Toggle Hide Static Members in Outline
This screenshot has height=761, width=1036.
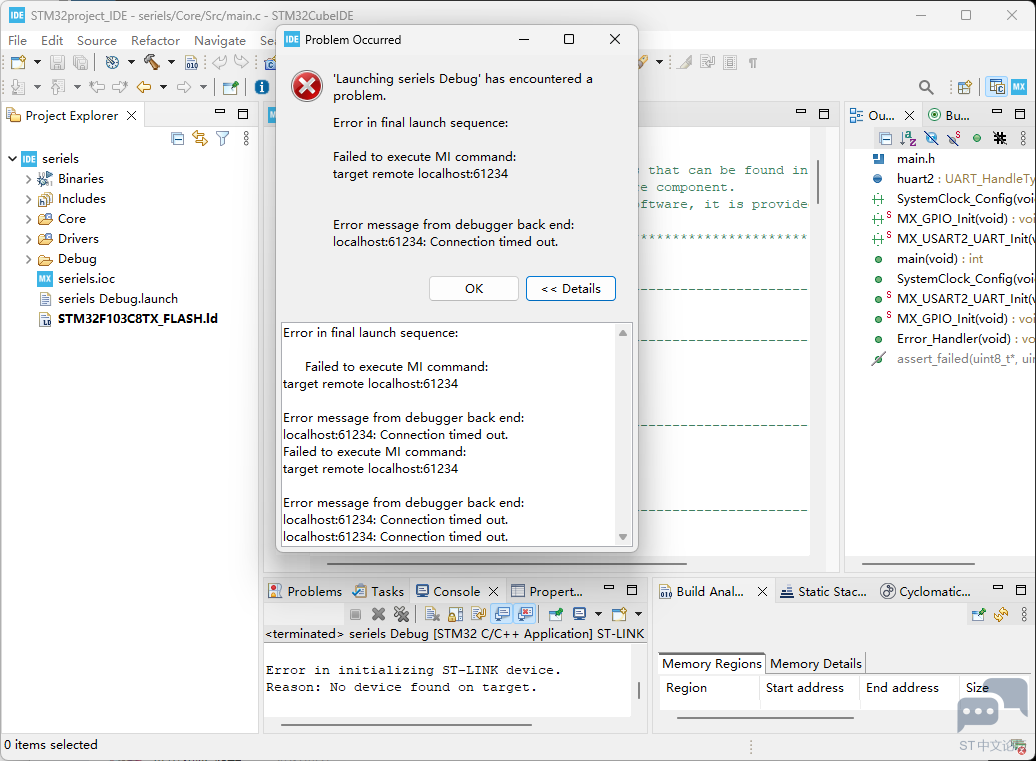pos(953,138)
